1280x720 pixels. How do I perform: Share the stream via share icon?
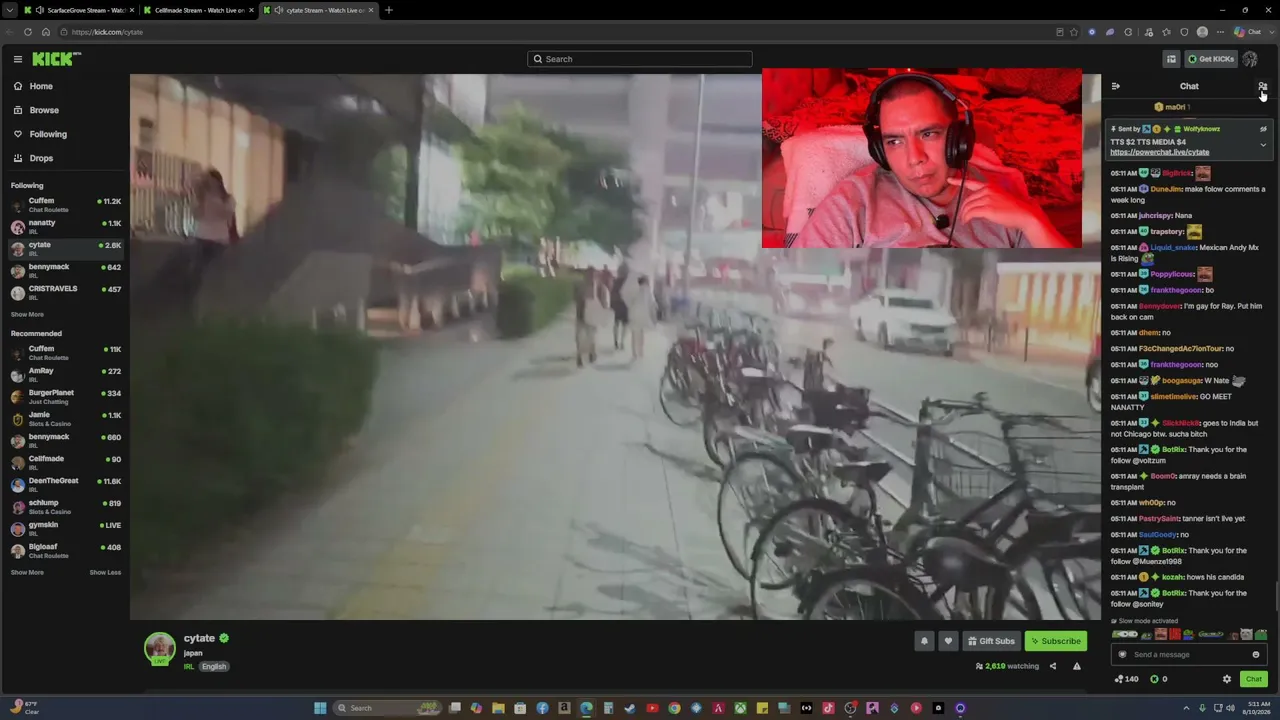[1052, 666]
